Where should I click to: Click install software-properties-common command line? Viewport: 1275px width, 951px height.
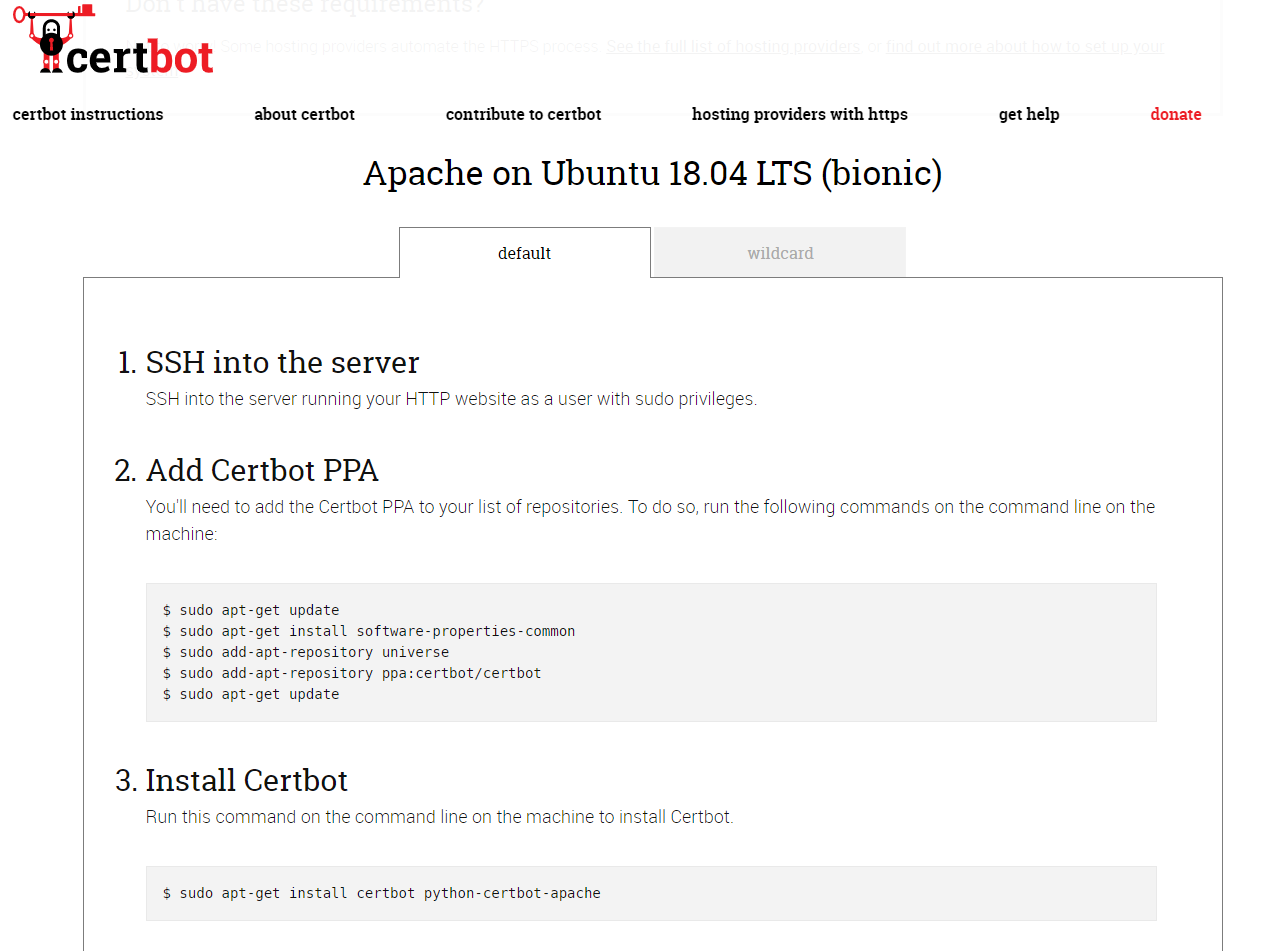369,631
